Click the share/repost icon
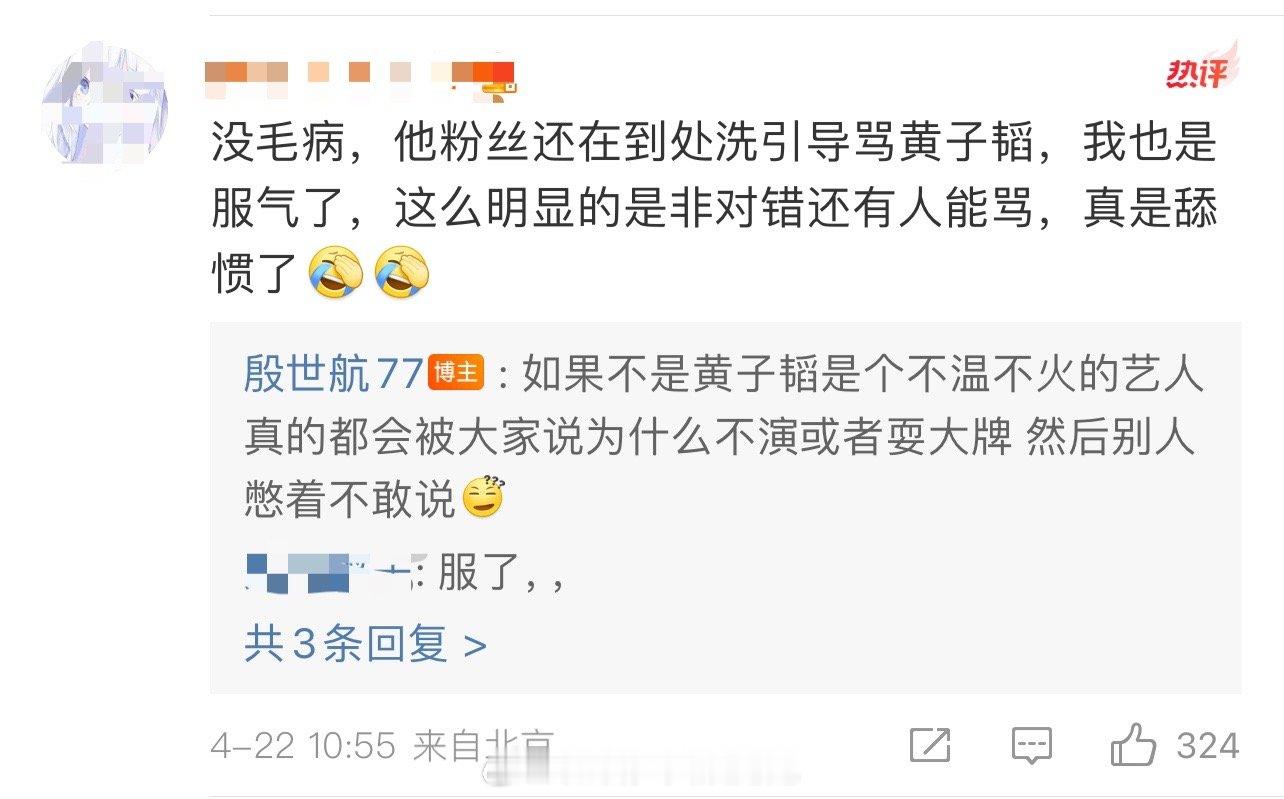 (930, 746)
